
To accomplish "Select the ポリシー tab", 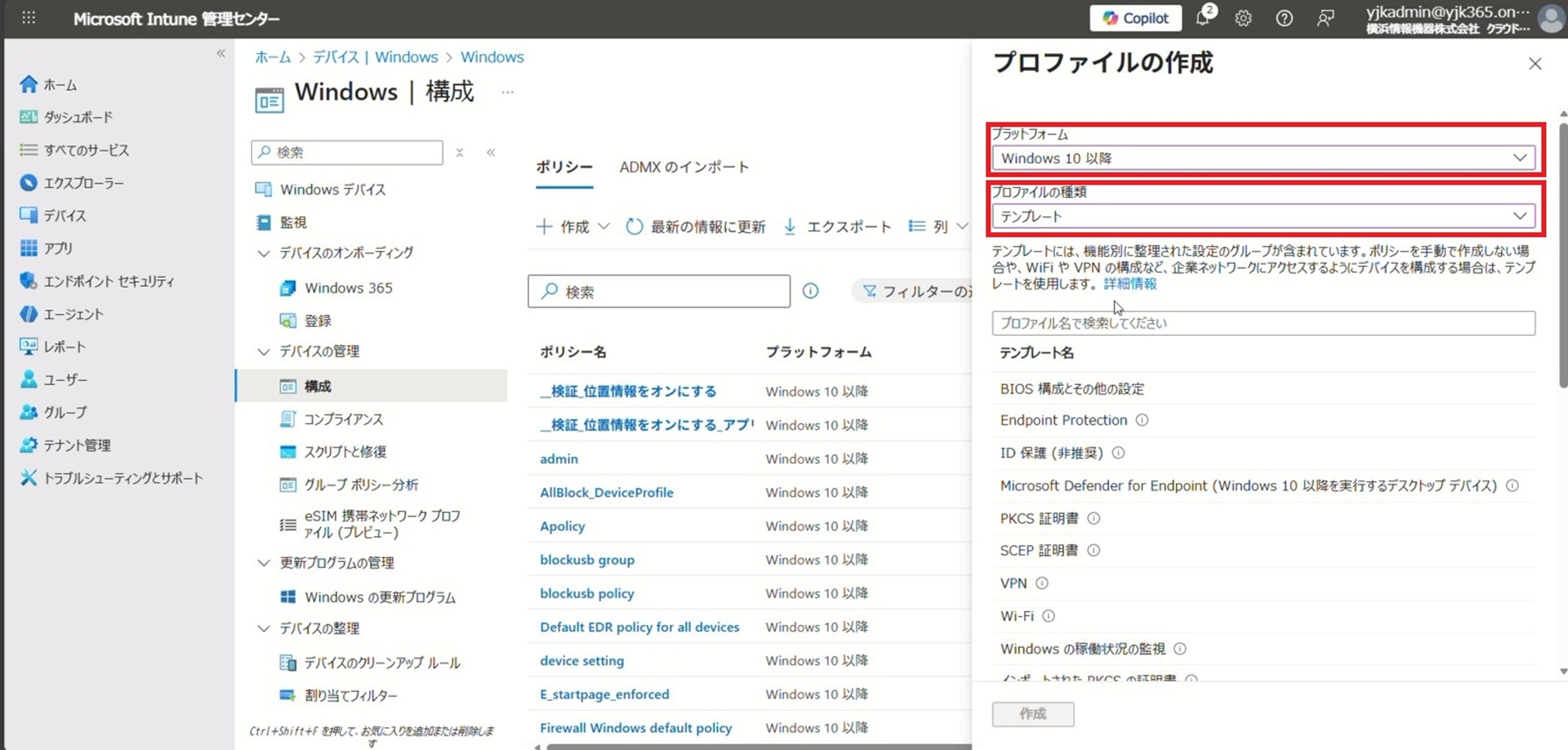I will point(563,167).
